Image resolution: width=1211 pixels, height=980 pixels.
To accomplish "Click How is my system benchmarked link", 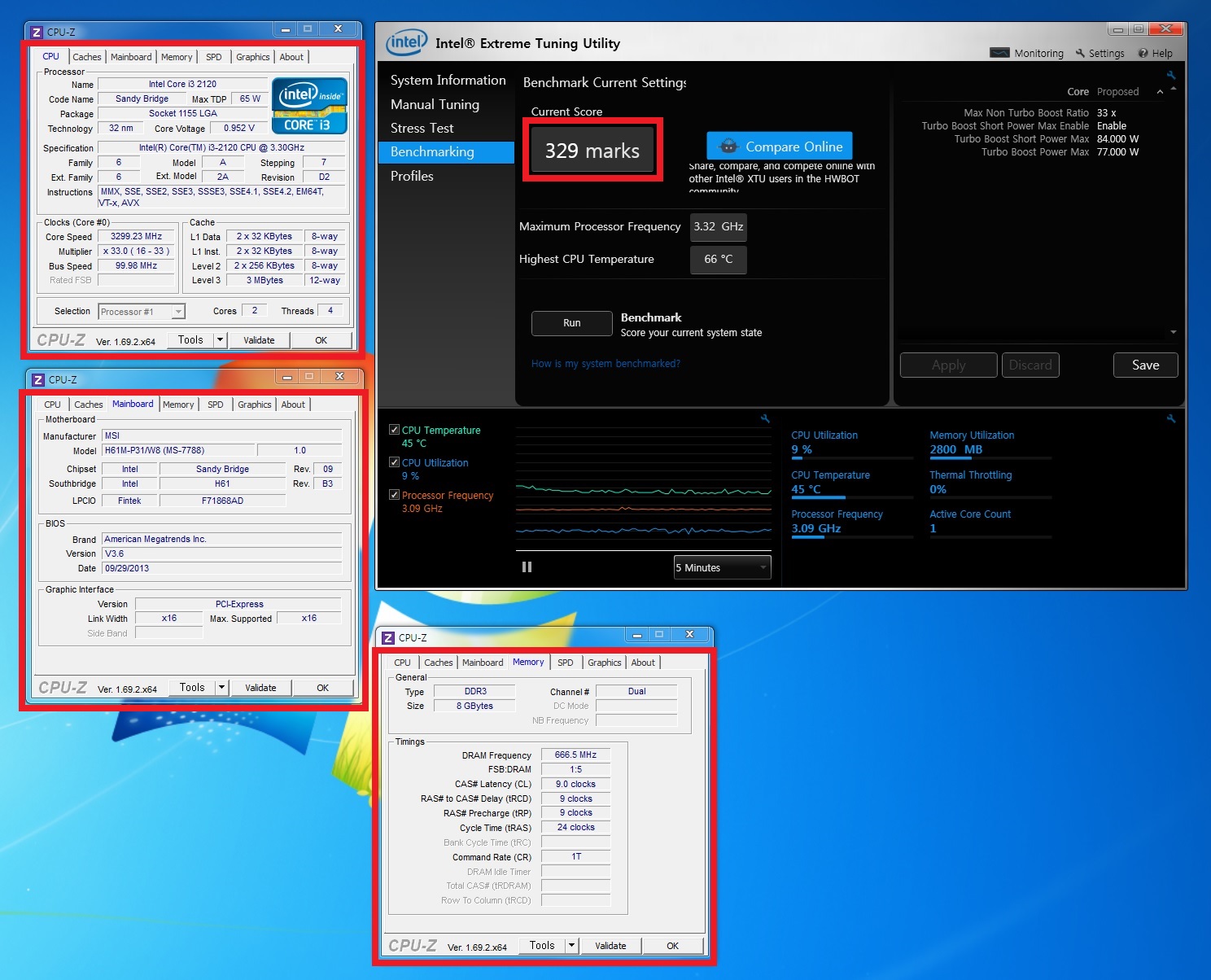I will coord(605,364).
